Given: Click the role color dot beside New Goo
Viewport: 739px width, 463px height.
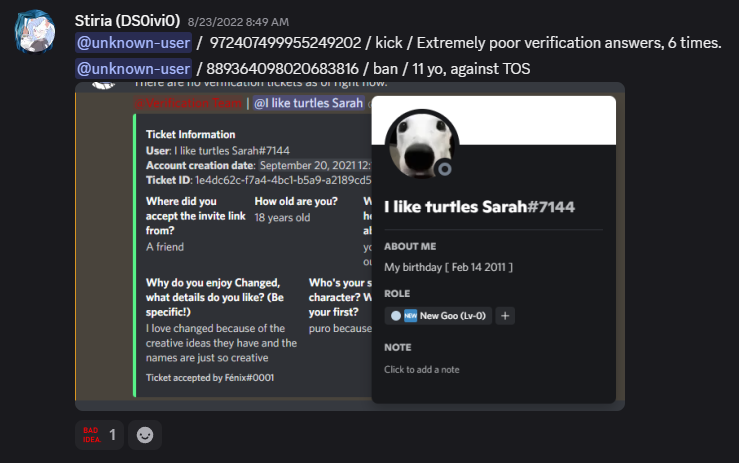Looking at the screenshot, I should point(396,316).
